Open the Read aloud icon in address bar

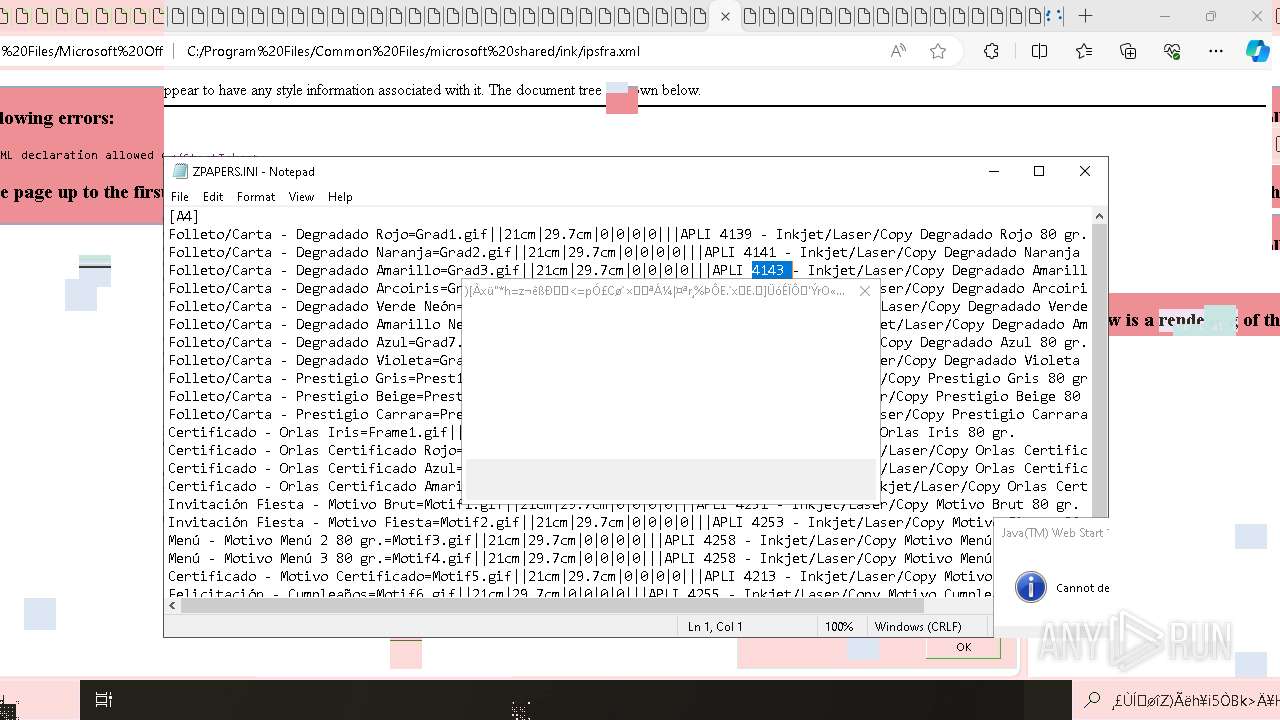click(898, 51)
